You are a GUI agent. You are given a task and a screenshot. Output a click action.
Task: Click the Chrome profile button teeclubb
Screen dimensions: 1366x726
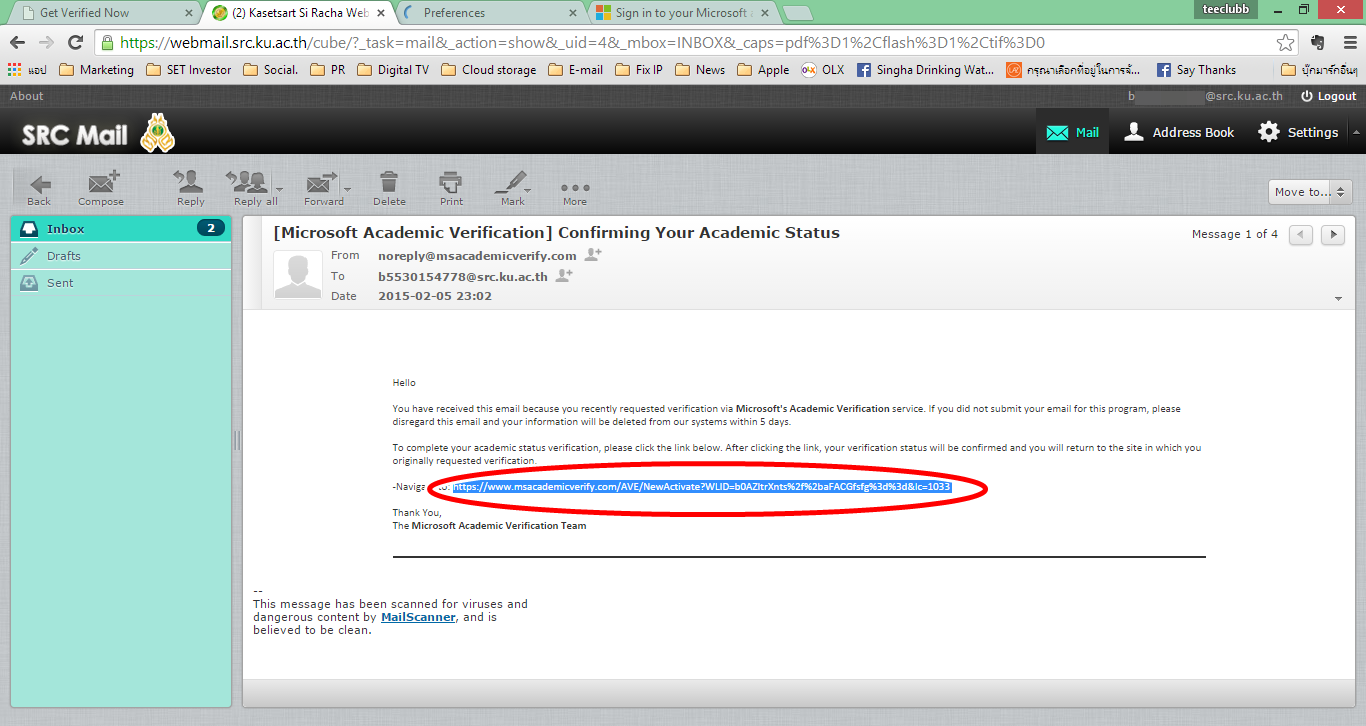1226,9
